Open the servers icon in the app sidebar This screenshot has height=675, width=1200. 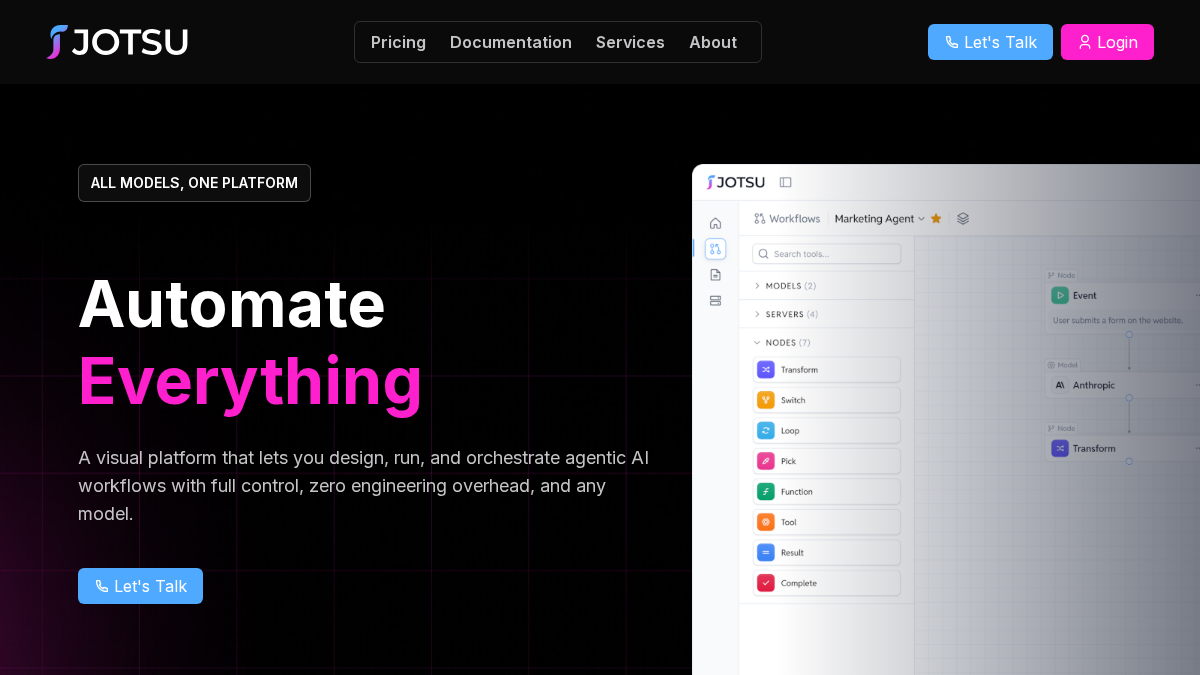coord(715,300)
